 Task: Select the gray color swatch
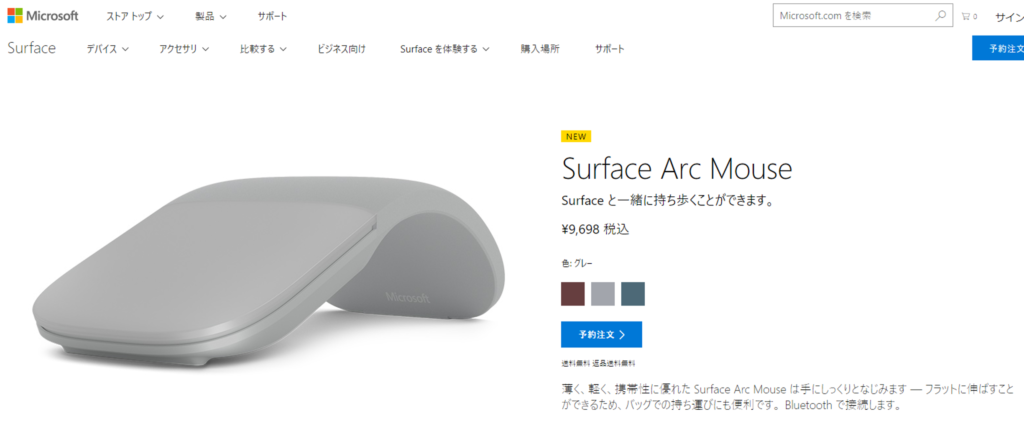click(603, 294)
